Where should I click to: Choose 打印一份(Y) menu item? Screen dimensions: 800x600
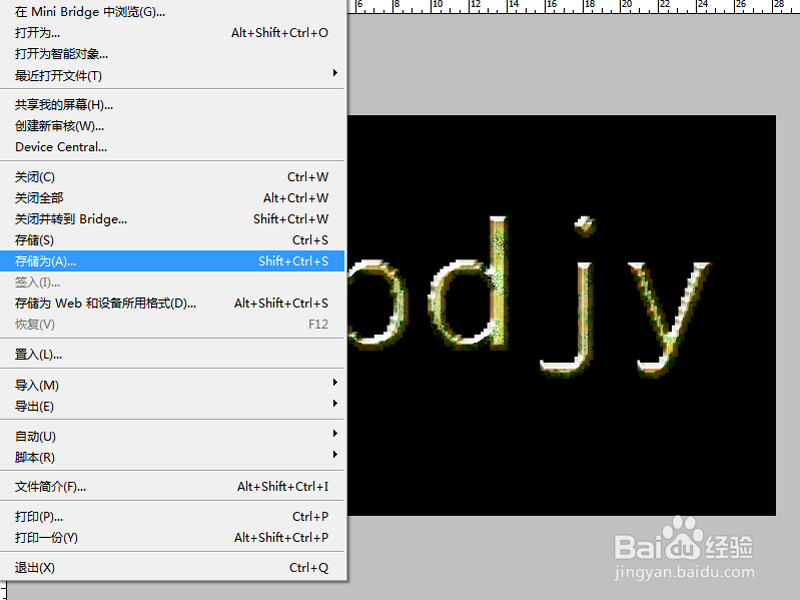pos(172,538)
